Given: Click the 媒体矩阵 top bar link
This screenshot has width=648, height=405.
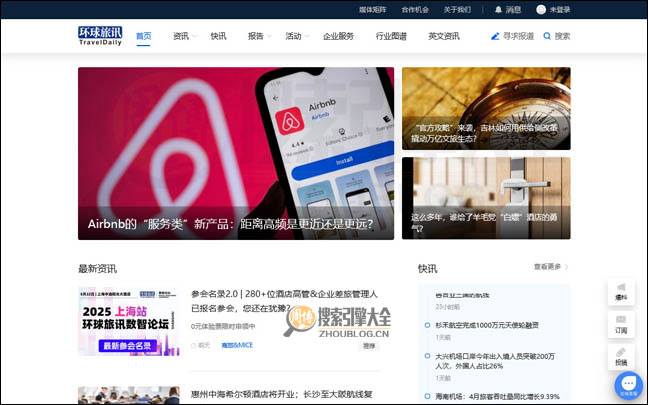Looking at the screenshot, I should coord(372,10).
